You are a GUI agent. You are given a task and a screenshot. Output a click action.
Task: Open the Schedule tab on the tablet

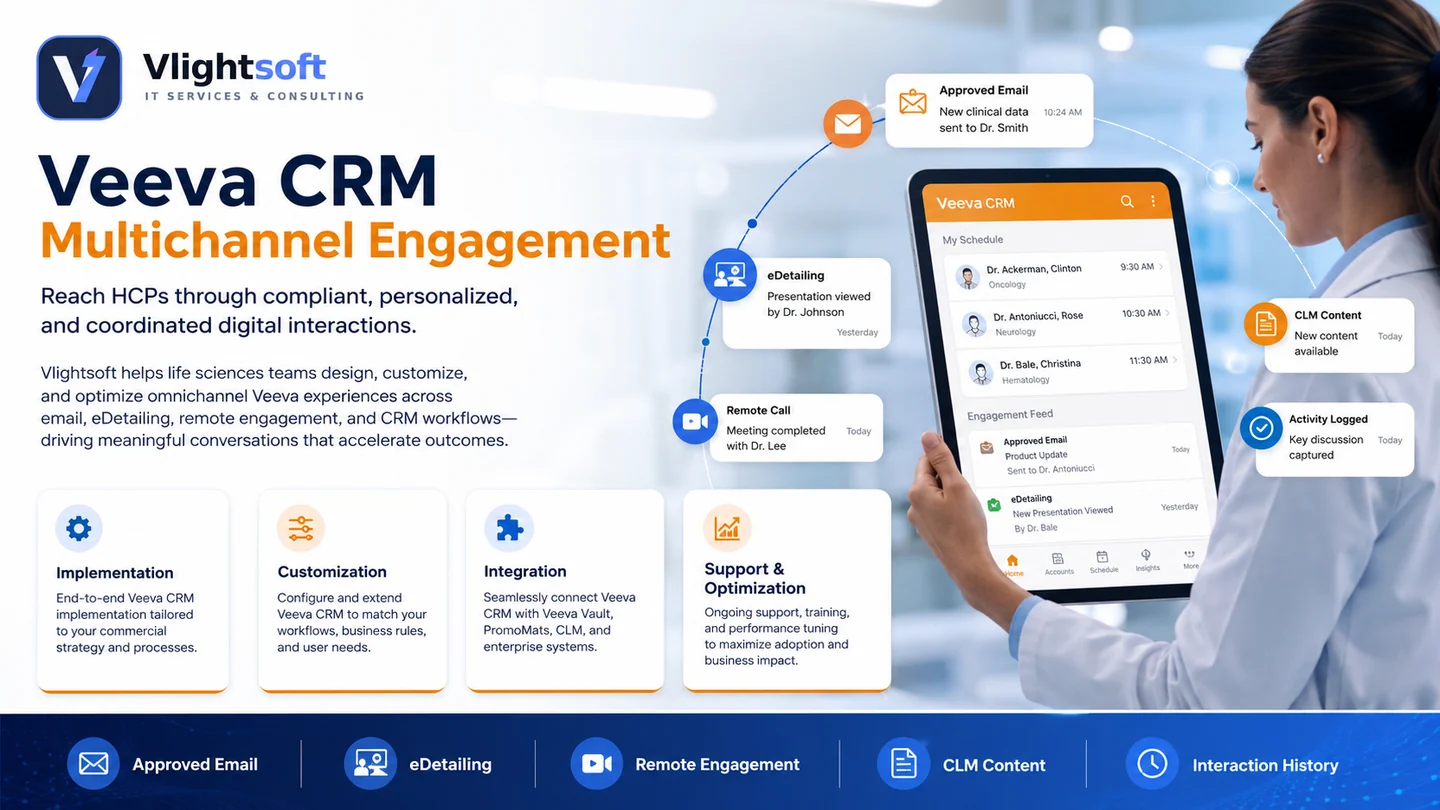coord(1103,562)
